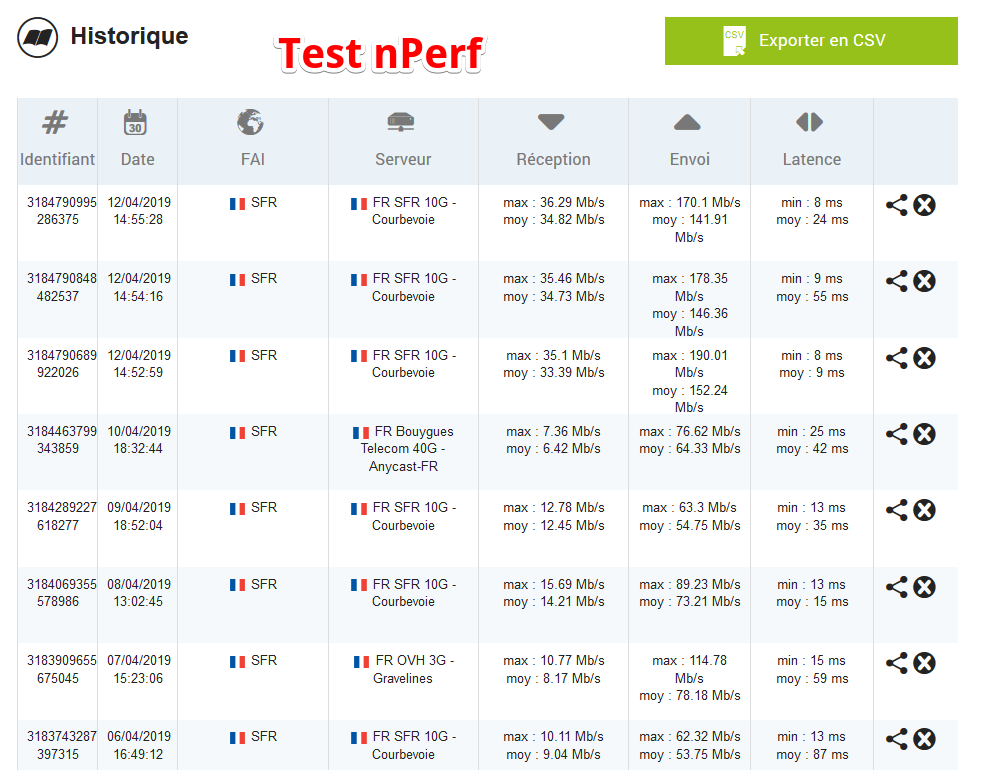Share the Bouygues Telecom test result
This screenshot has height=770, width=983.
click(x=897, y=434)
